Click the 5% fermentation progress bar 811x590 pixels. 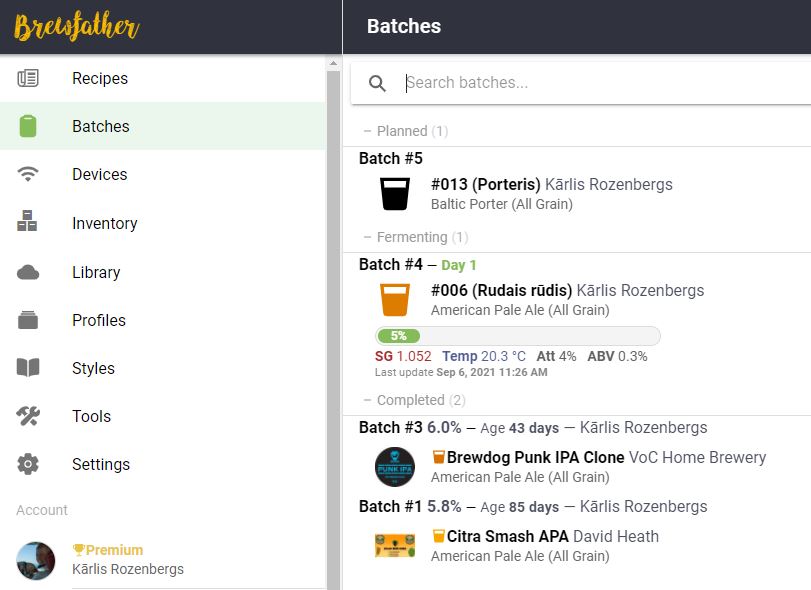[518, 336]
